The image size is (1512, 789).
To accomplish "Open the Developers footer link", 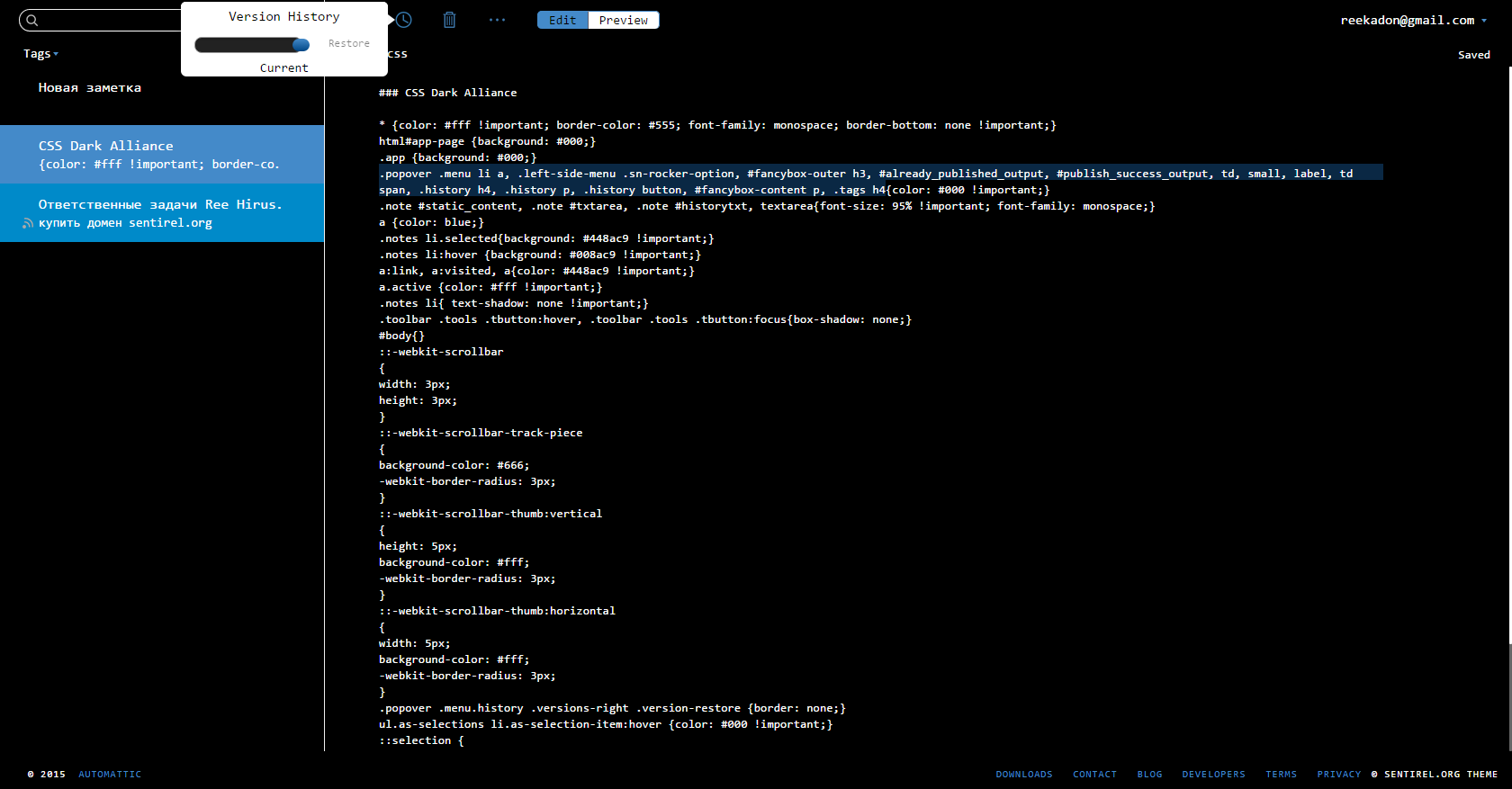I will click(x=1213, y=774).
